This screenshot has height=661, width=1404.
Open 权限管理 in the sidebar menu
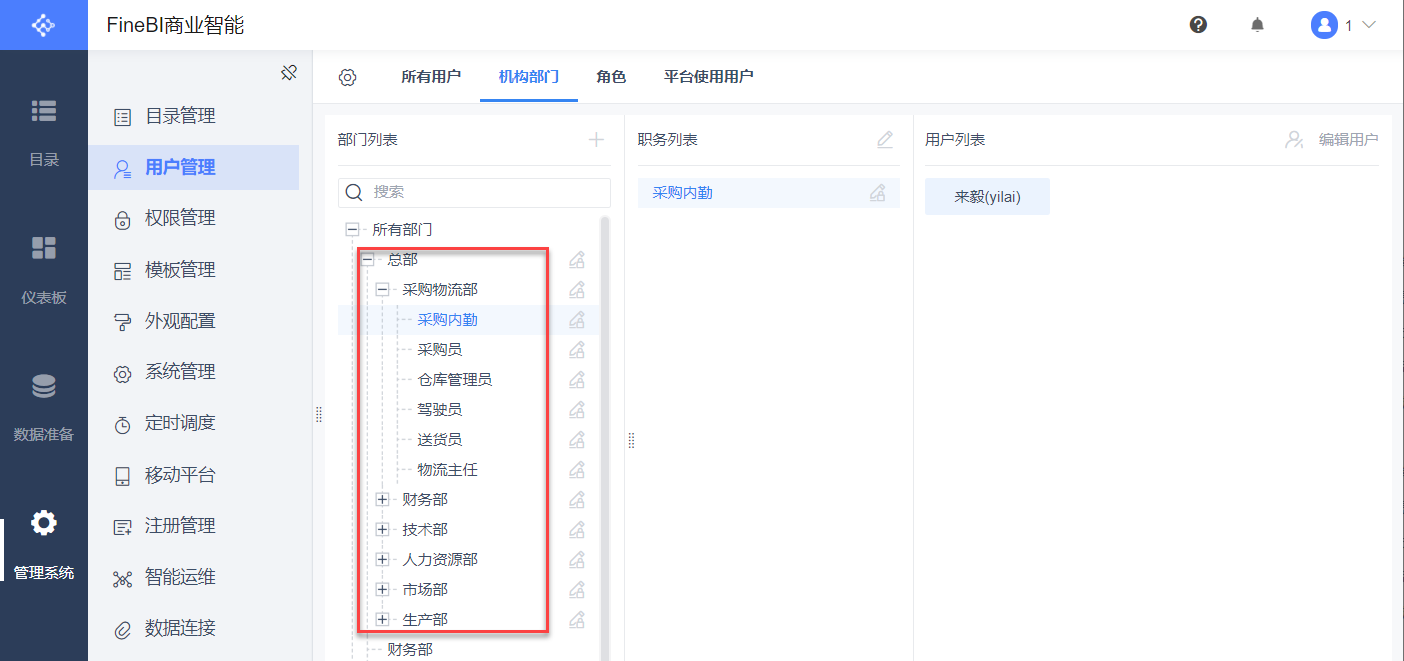pos(180,218)
